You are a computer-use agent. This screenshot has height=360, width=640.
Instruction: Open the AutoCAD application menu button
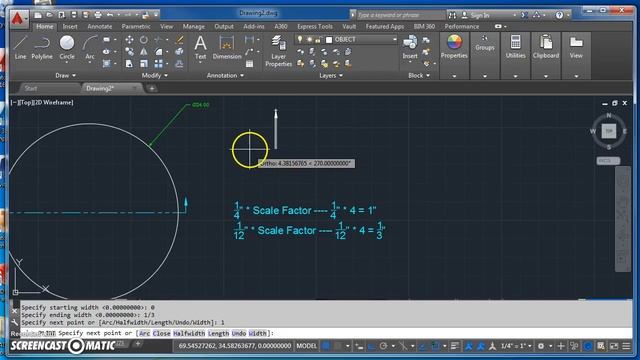tap(18, 18)
